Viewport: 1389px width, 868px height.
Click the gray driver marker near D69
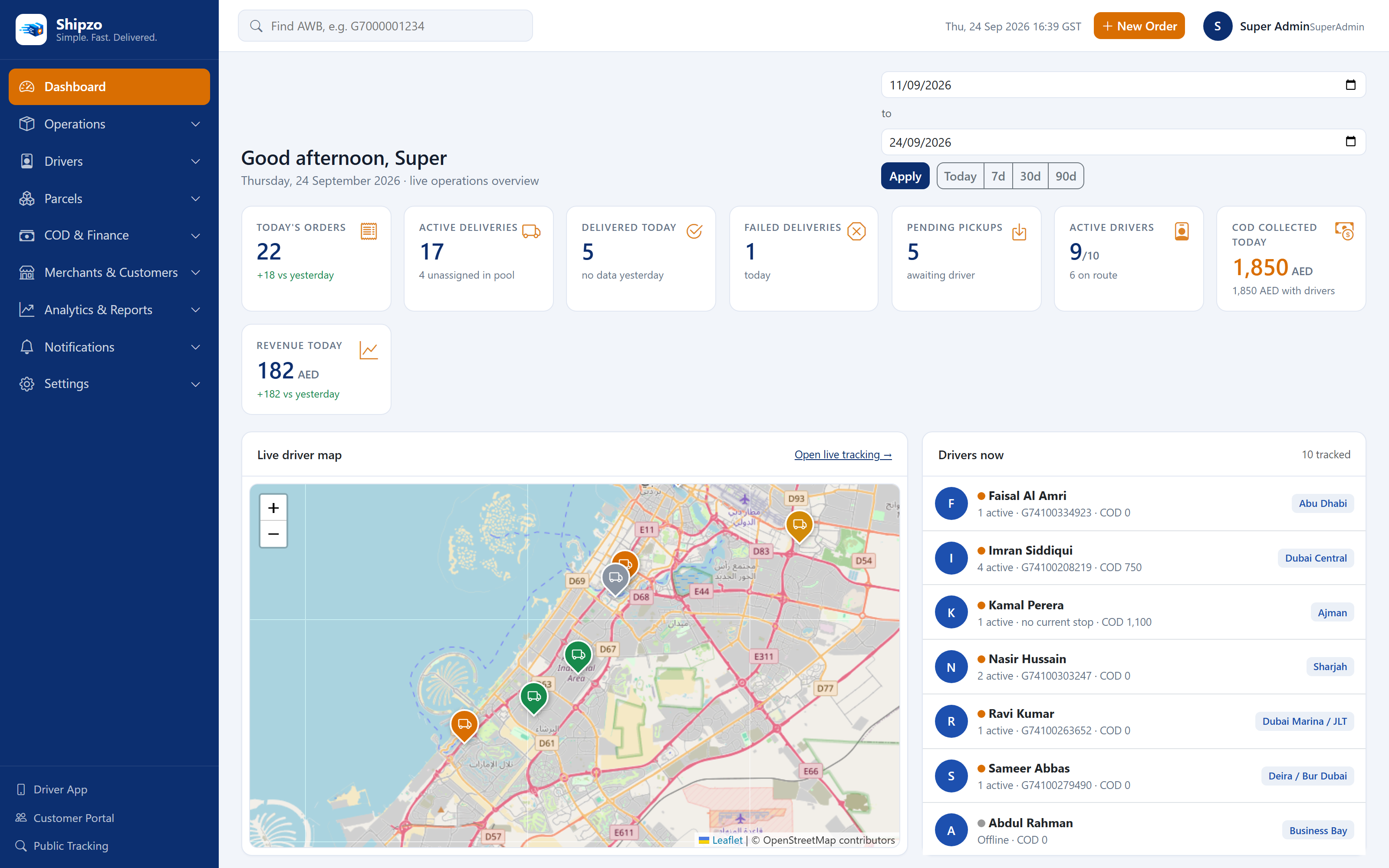click(x=616, y=579)
